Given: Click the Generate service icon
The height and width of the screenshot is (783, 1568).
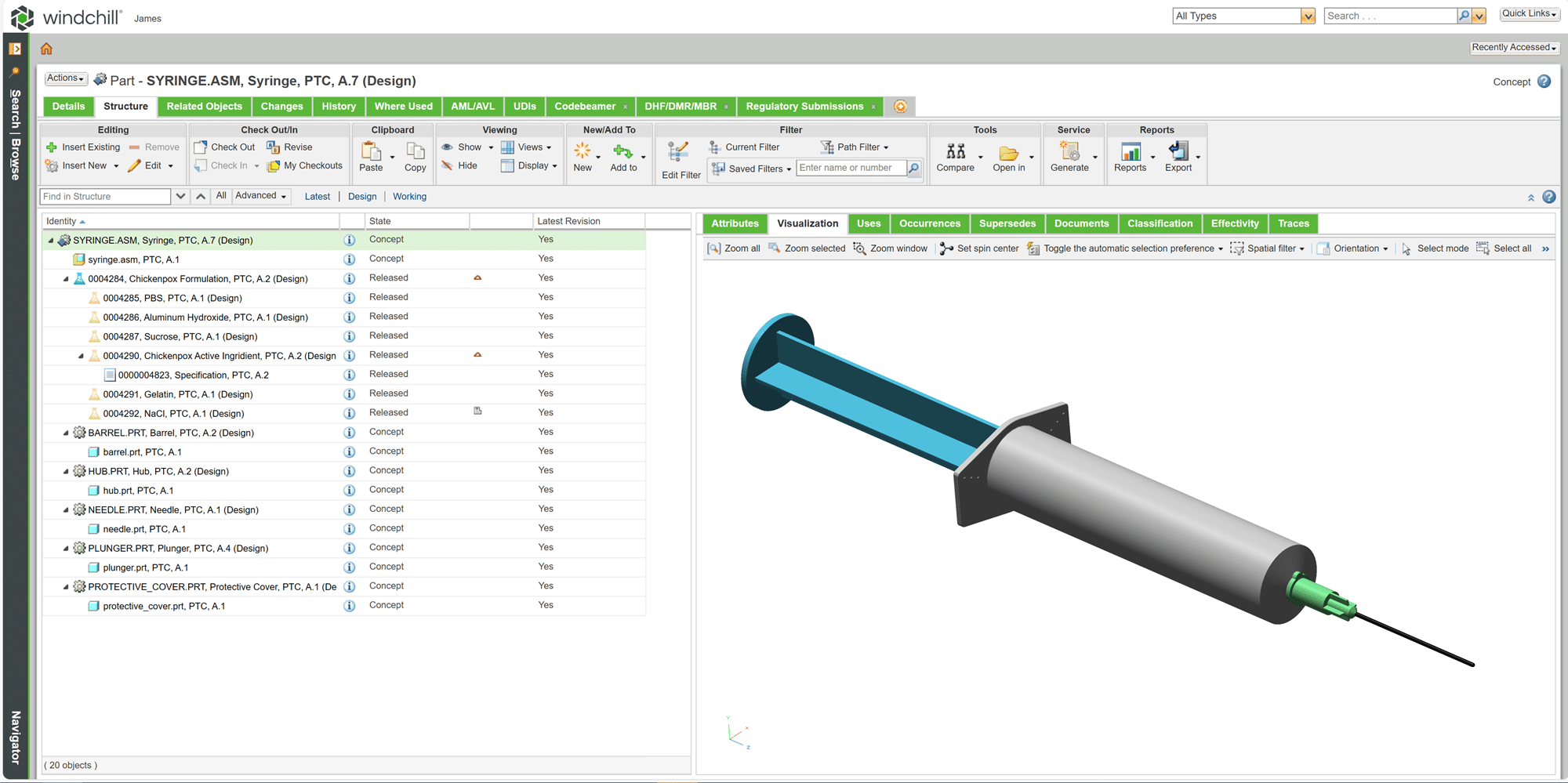Looking at the screenshot, I should click(x=1069, y=150).
